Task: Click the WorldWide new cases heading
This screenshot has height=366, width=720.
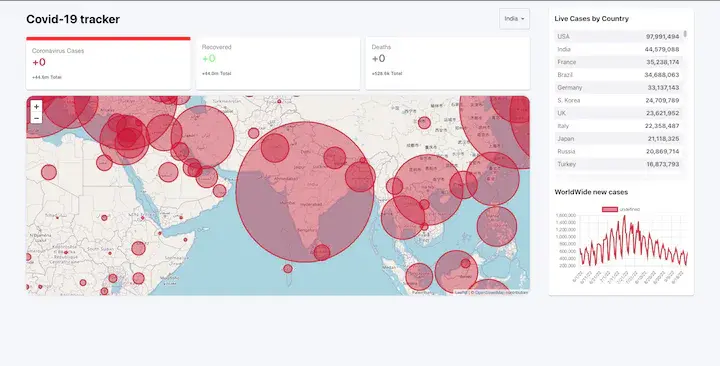Action: [591, 192]
